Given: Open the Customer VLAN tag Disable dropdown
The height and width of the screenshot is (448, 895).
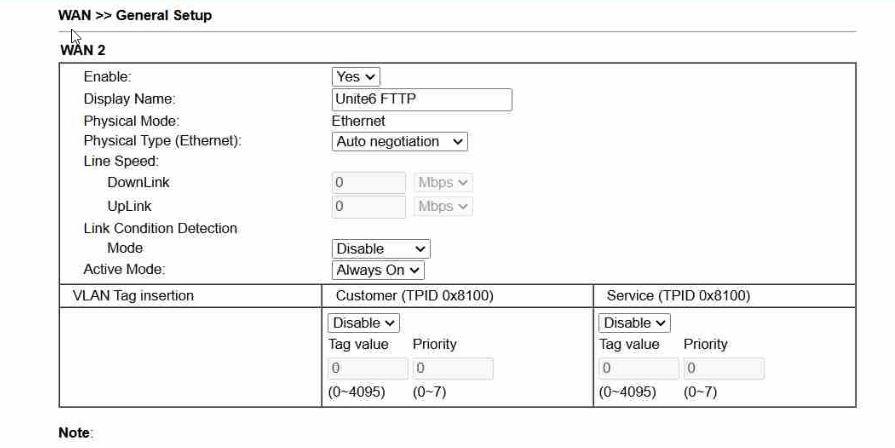Looking at the screenshot, I should point(363,323).
